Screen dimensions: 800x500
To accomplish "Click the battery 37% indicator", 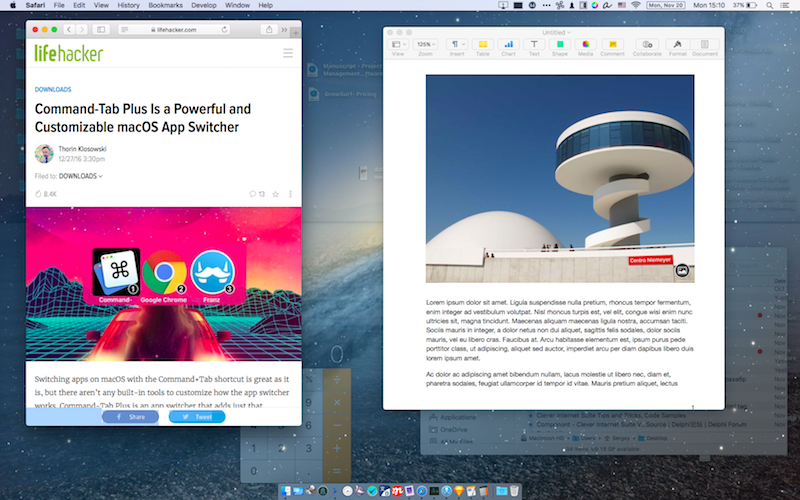I will click(745, 5).
